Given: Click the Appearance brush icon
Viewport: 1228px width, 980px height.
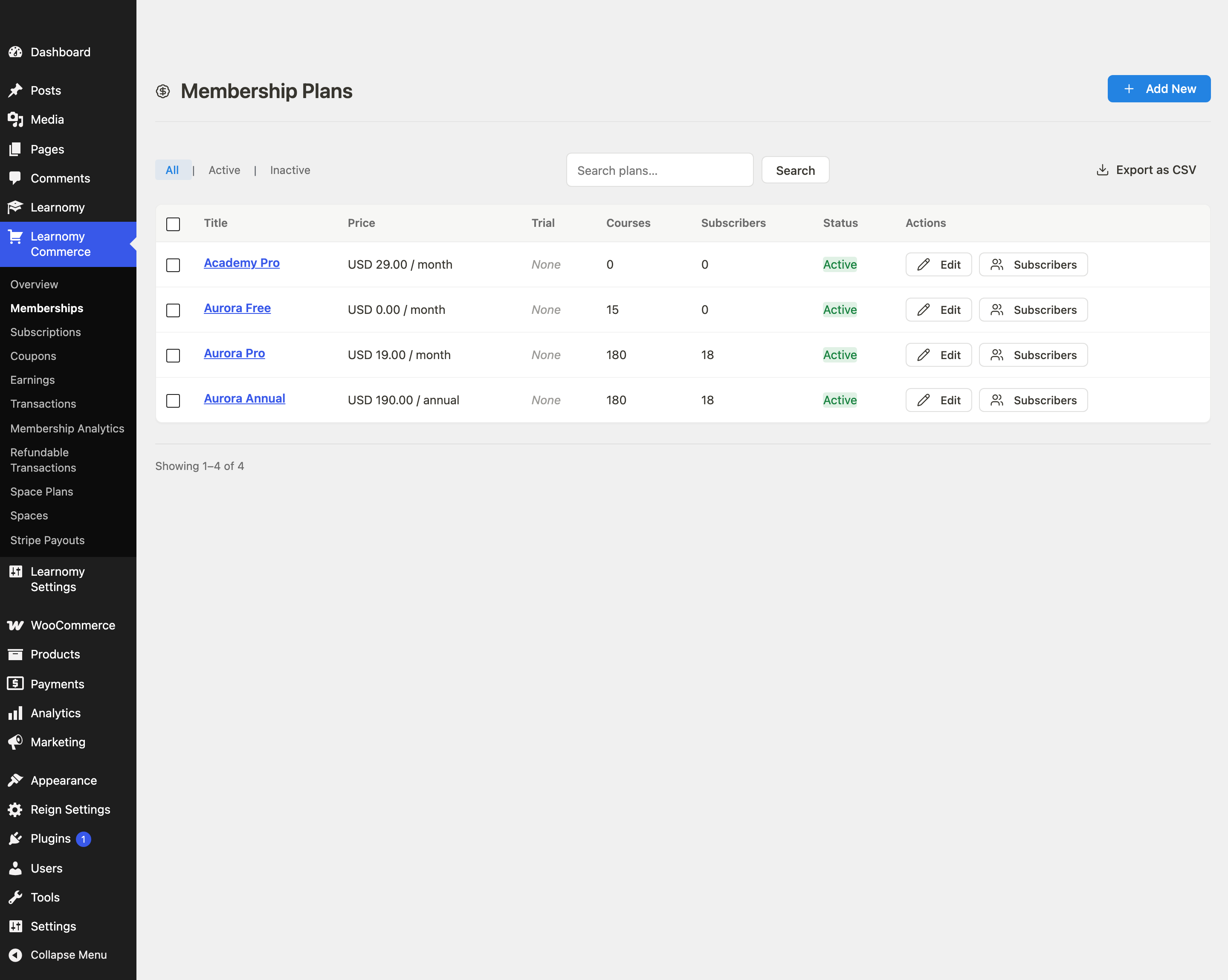Looking at the screenshot, I should point(15,780).
